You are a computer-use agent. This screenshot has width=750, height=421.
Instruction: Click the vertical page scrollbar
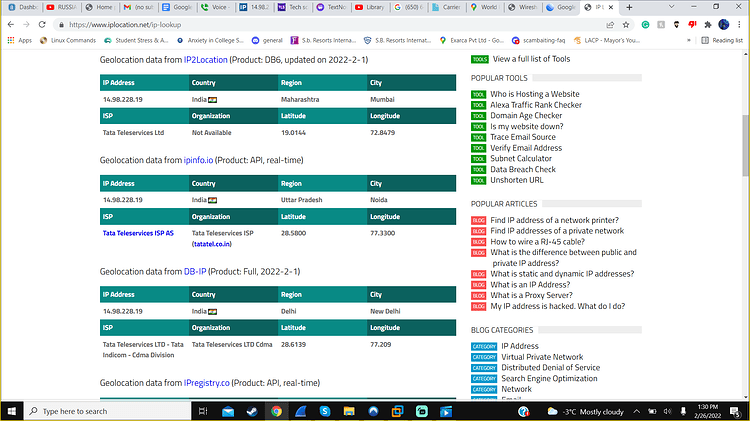746,145
